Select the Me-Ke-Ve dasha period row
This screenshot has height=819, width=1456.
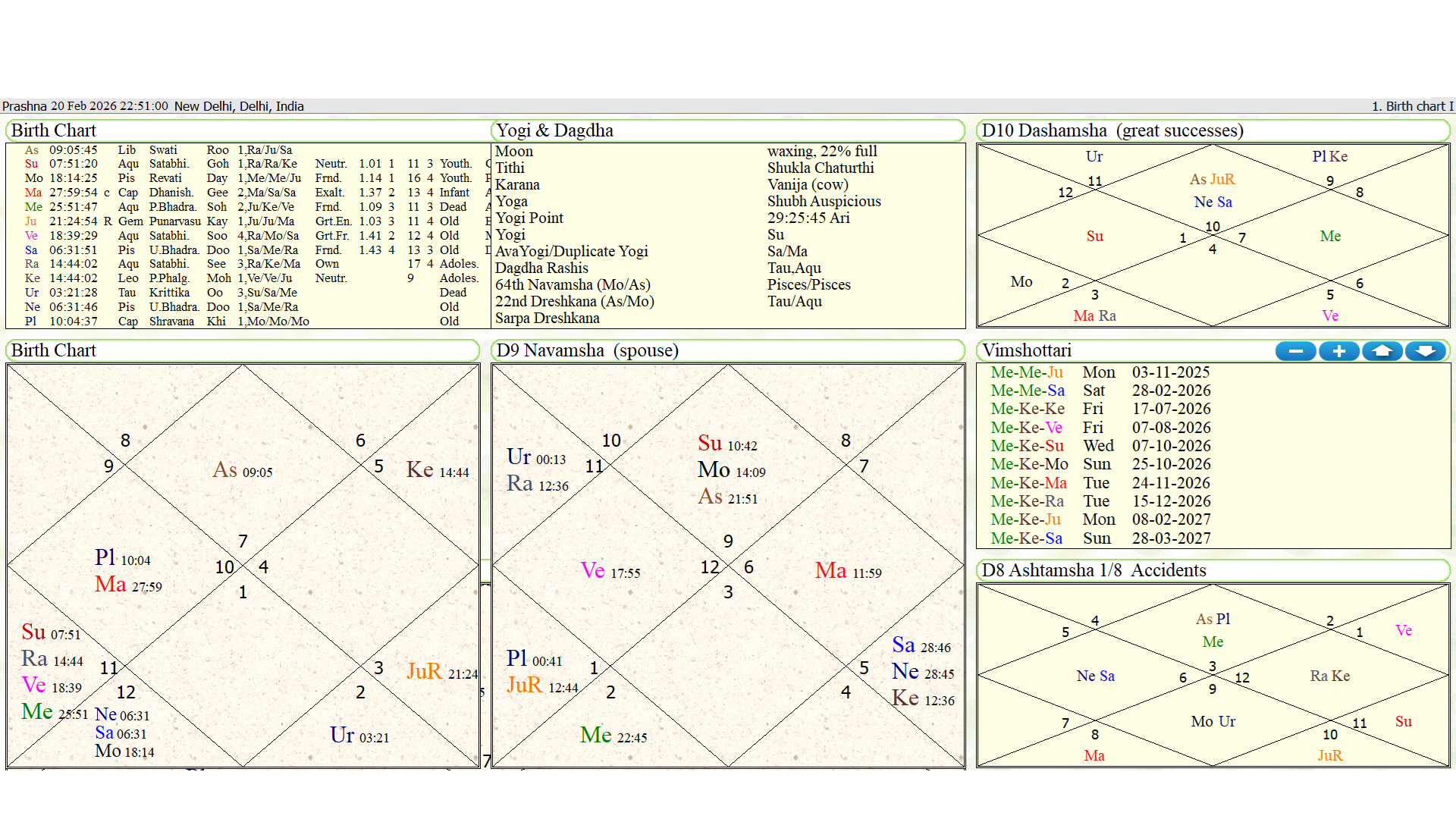[x=1026, y=428]
